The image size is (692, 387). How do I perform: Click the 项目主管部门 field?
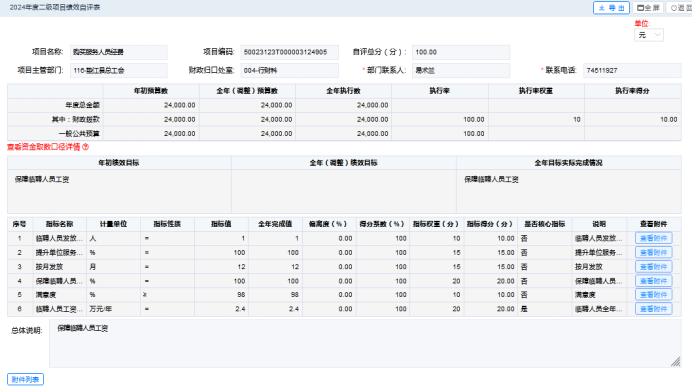pyautogui.click(x=119, y=71)
